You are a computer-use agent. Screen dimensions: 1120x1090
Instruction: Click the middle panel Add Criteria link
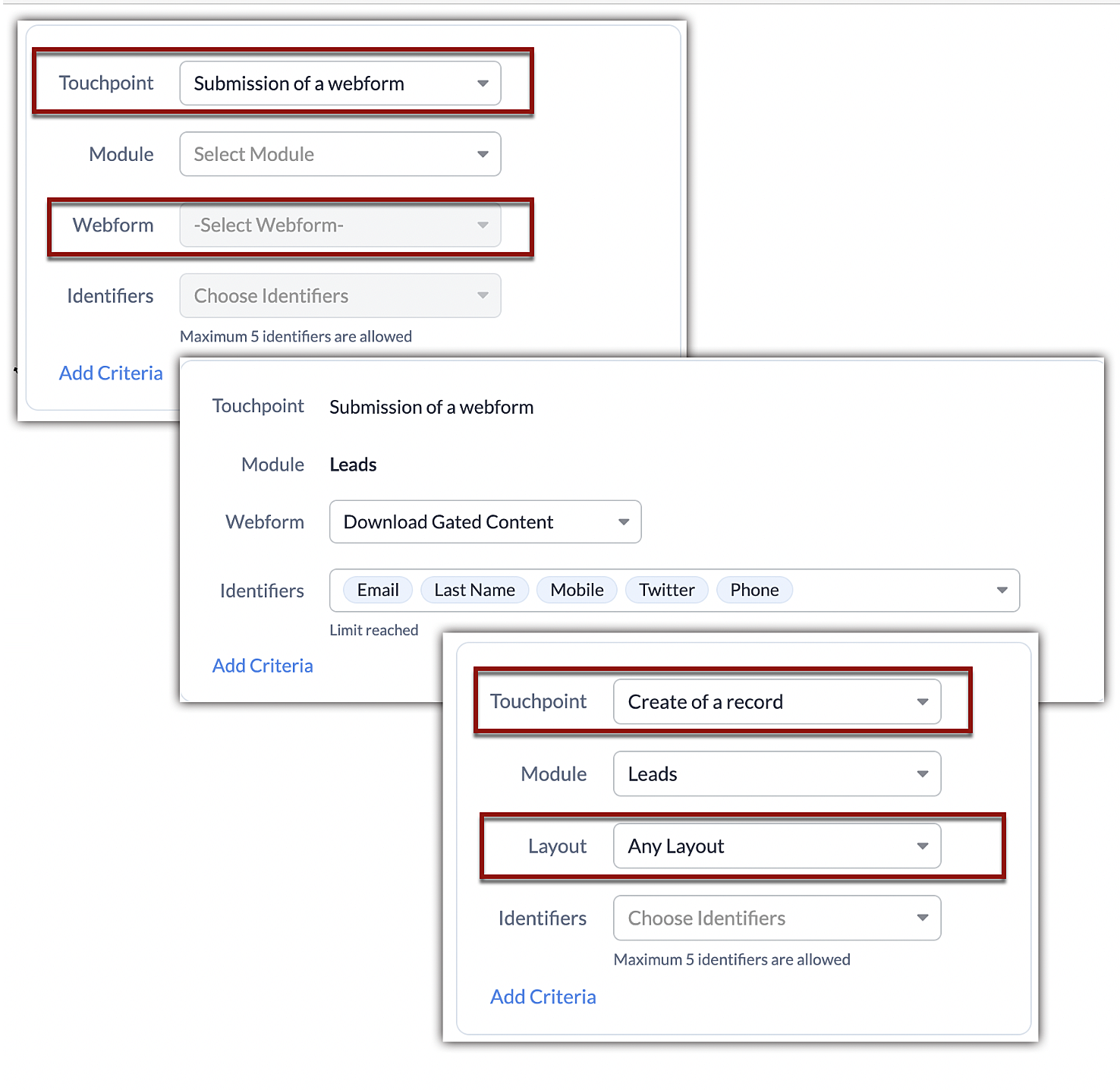click(263, 666)
